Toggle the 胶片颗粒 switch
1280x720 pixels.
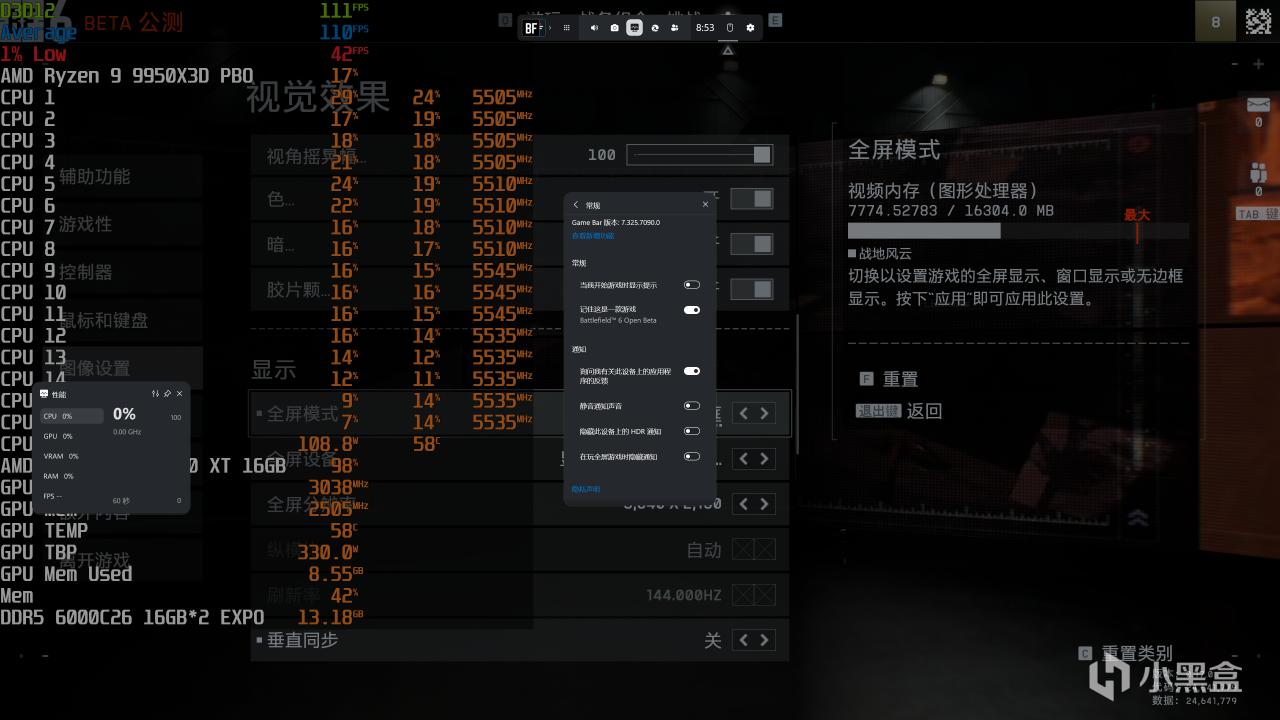coord(751,289)
